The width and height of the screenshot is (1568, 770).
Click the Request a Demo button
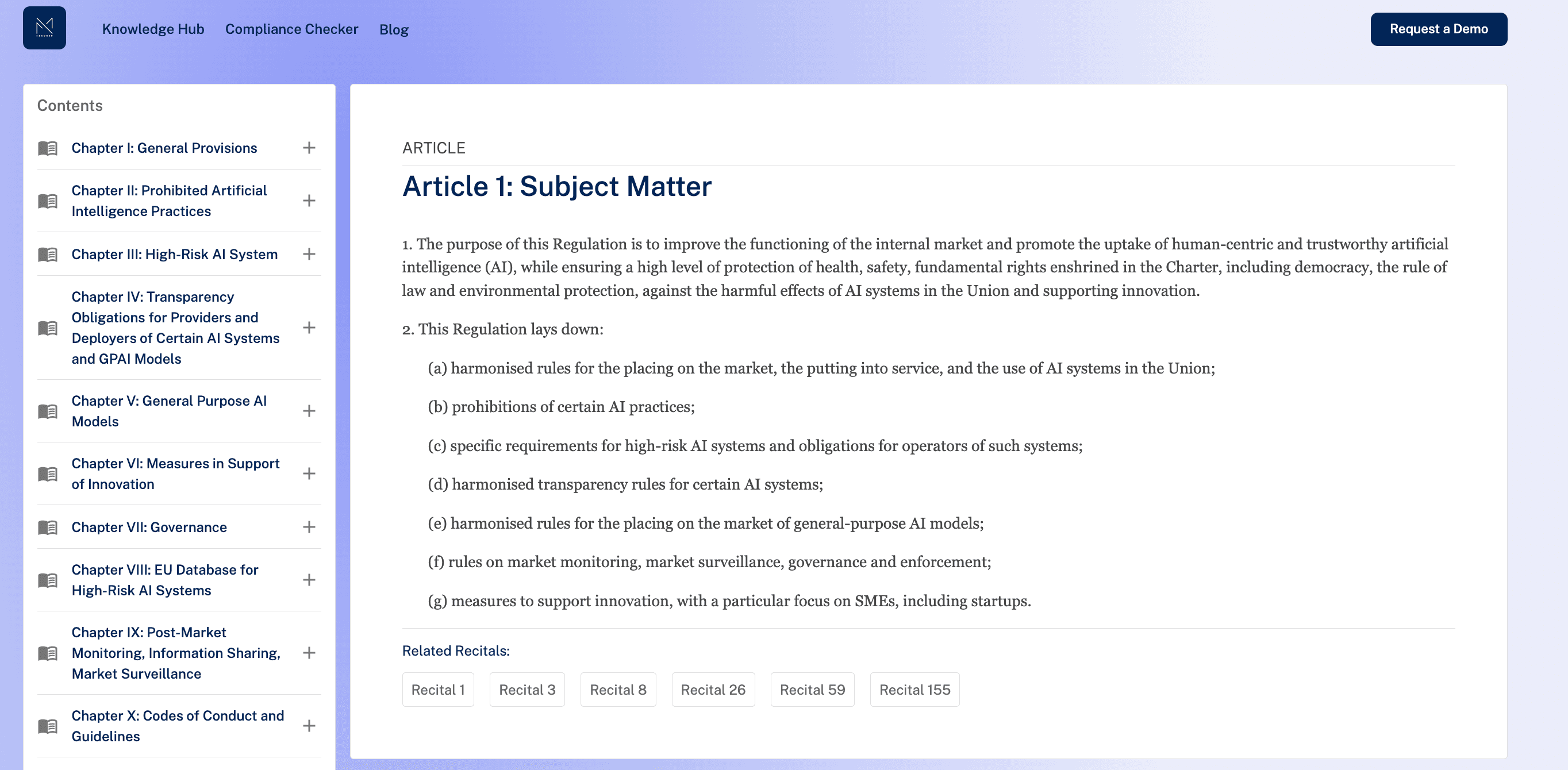click(x=1438, y=28)
